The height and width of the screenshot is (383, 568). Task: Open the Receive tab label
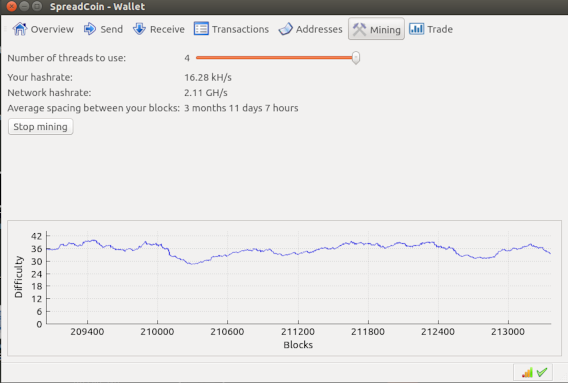pyautogui.click(x=167, y=29)
